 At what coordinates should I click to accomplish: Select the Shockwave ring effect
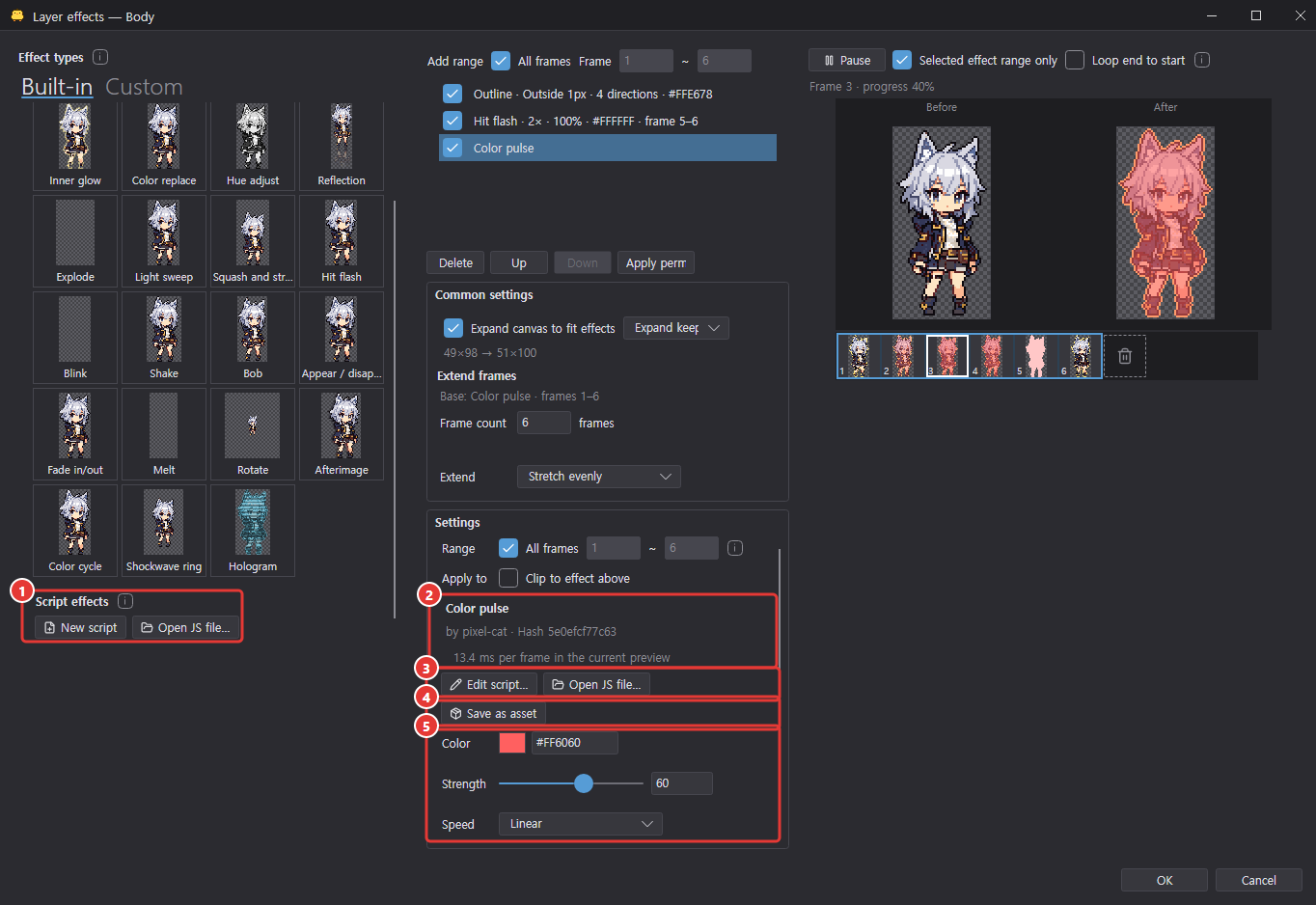pyautogui.click(x=164, y=531)
